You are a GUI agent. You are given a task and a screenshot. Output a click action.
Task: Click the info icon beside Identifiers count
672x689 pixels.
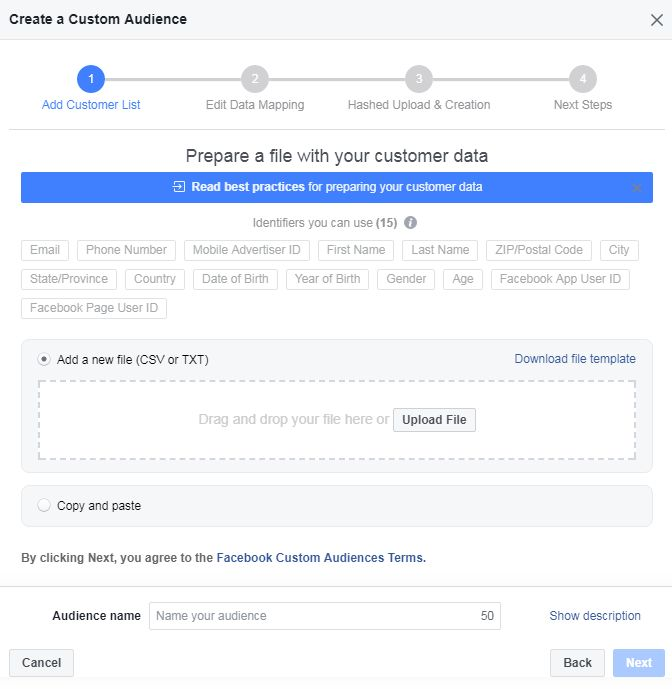pyautogui.click(x=410, y=223)
